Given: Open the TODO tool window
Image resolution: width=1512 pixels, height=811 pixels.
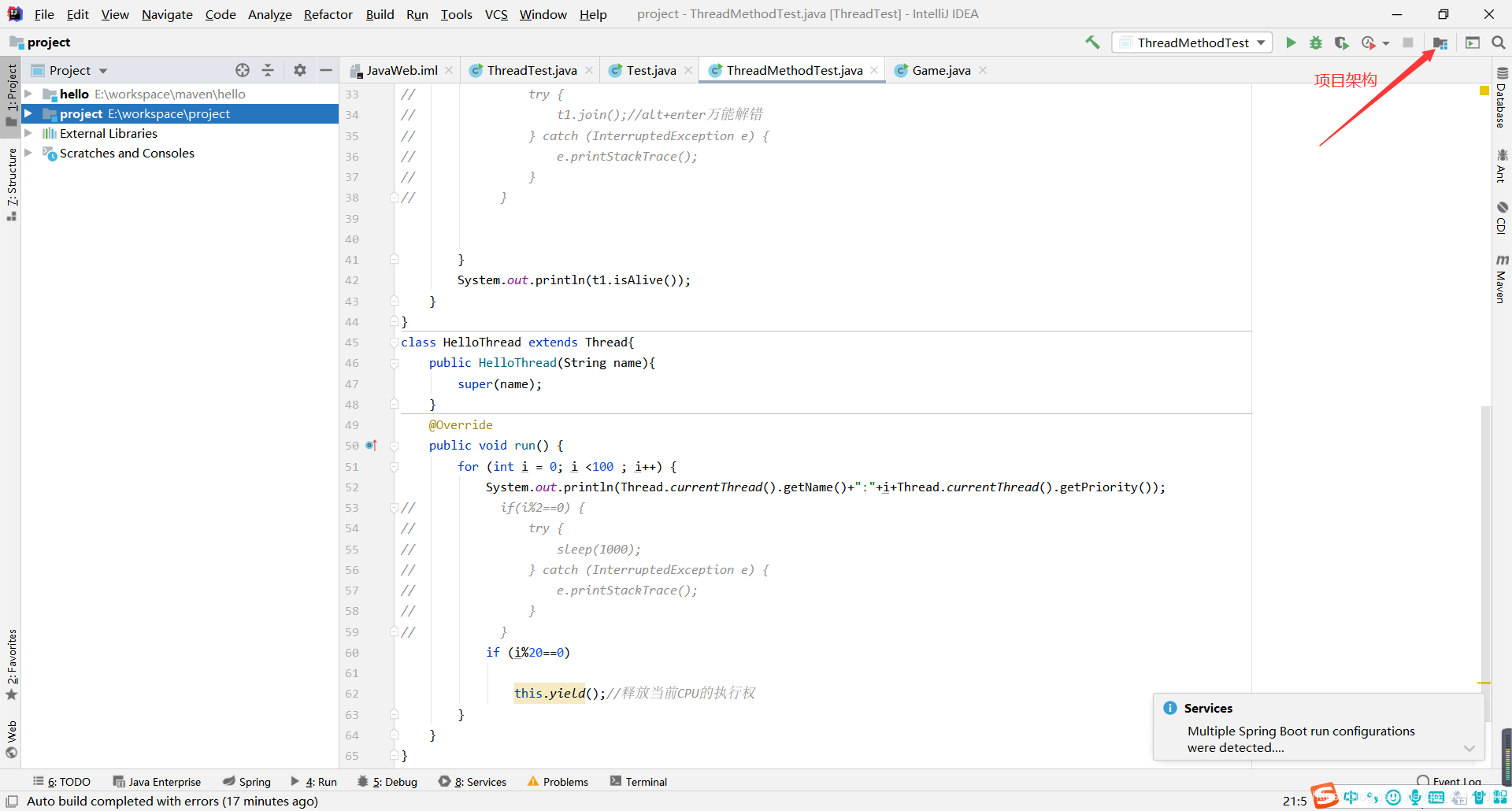Looking at the screenshot, I should coord(61,782).
